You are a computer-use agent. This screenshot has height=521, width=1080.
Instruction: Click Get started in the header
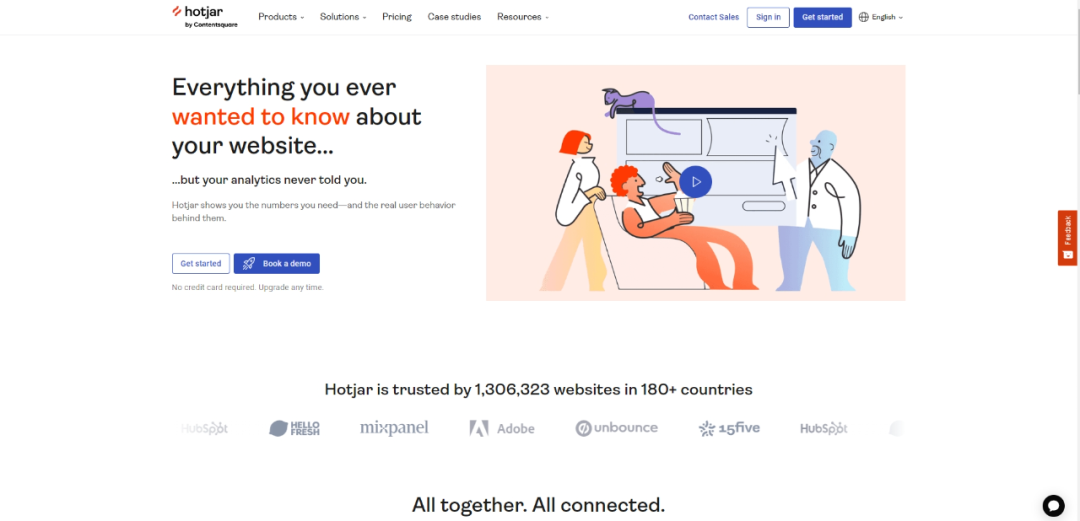click(822, 17)
